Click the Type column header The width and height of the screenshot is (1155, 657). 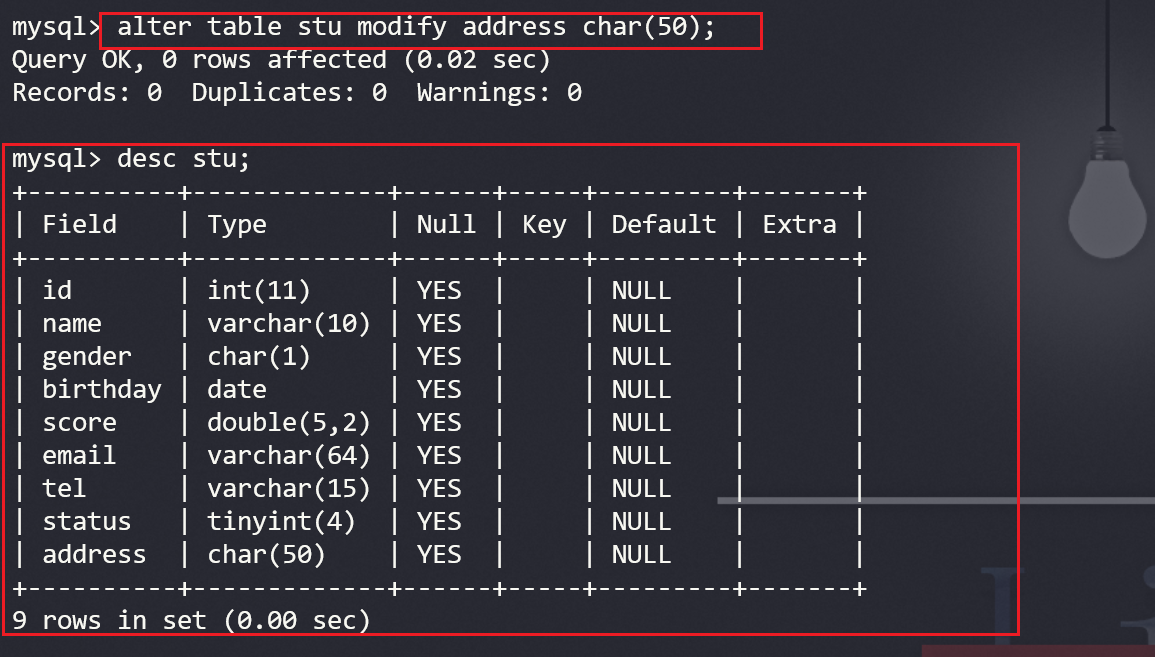[x=237, y=225]
